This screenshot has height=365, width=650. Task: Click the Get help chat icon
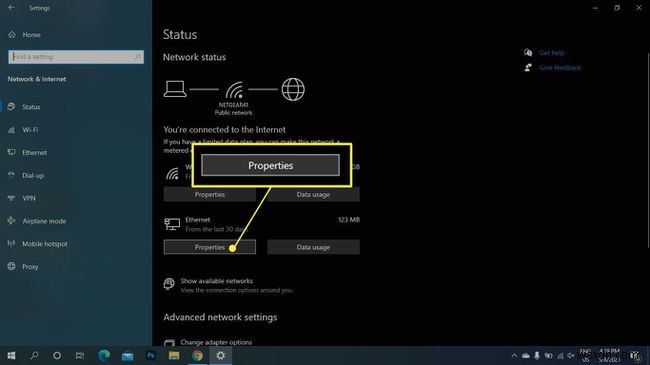[528, 52]
